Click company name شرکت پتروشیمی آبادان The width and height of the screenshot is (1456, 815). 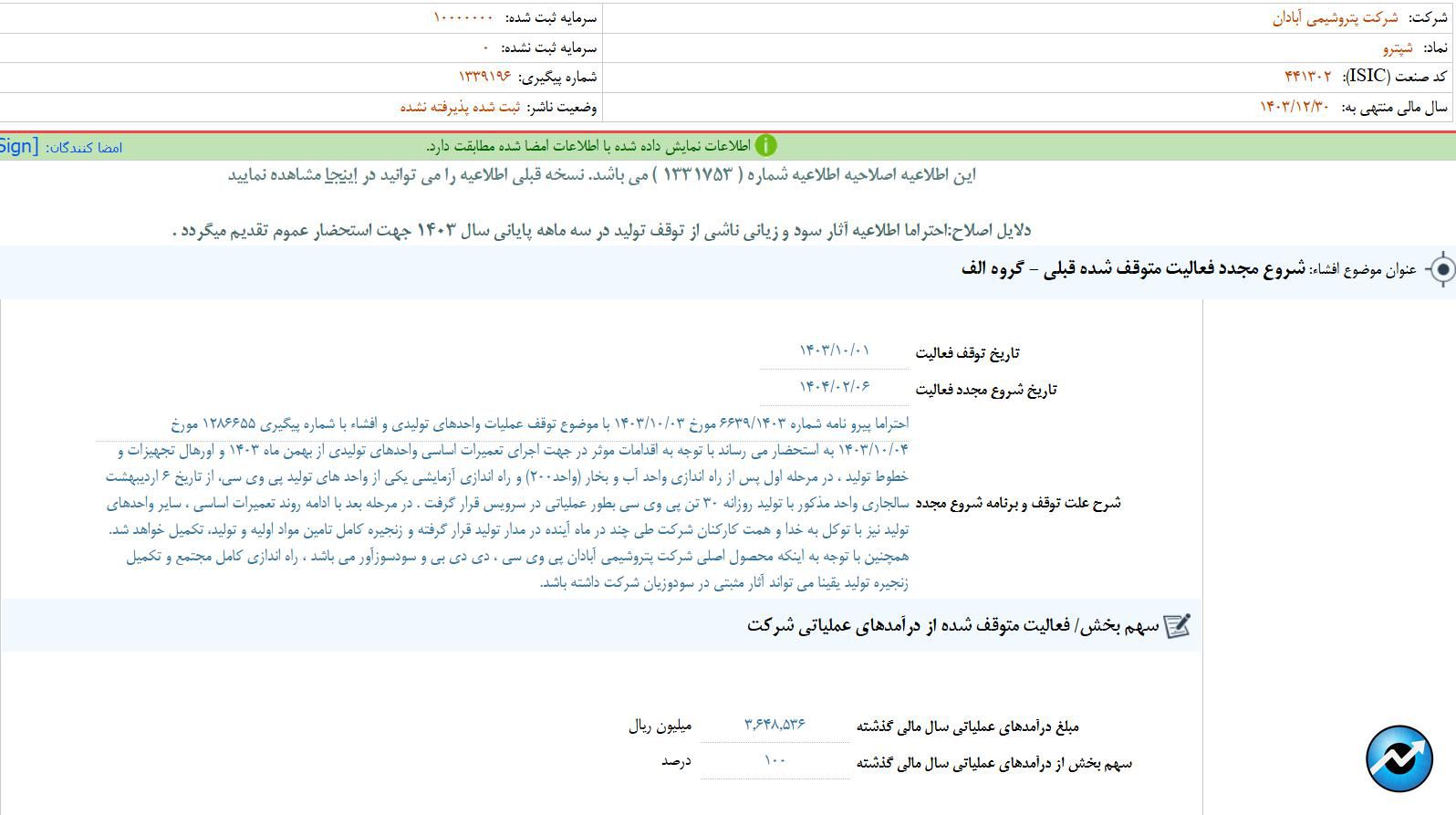(1336, 18)
